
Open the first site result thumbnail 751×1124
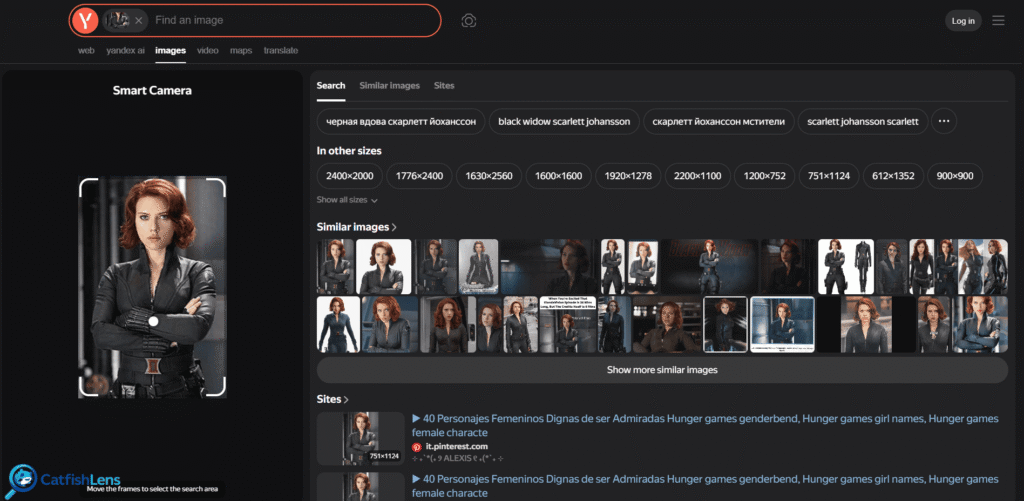click(x=360, y=438)
